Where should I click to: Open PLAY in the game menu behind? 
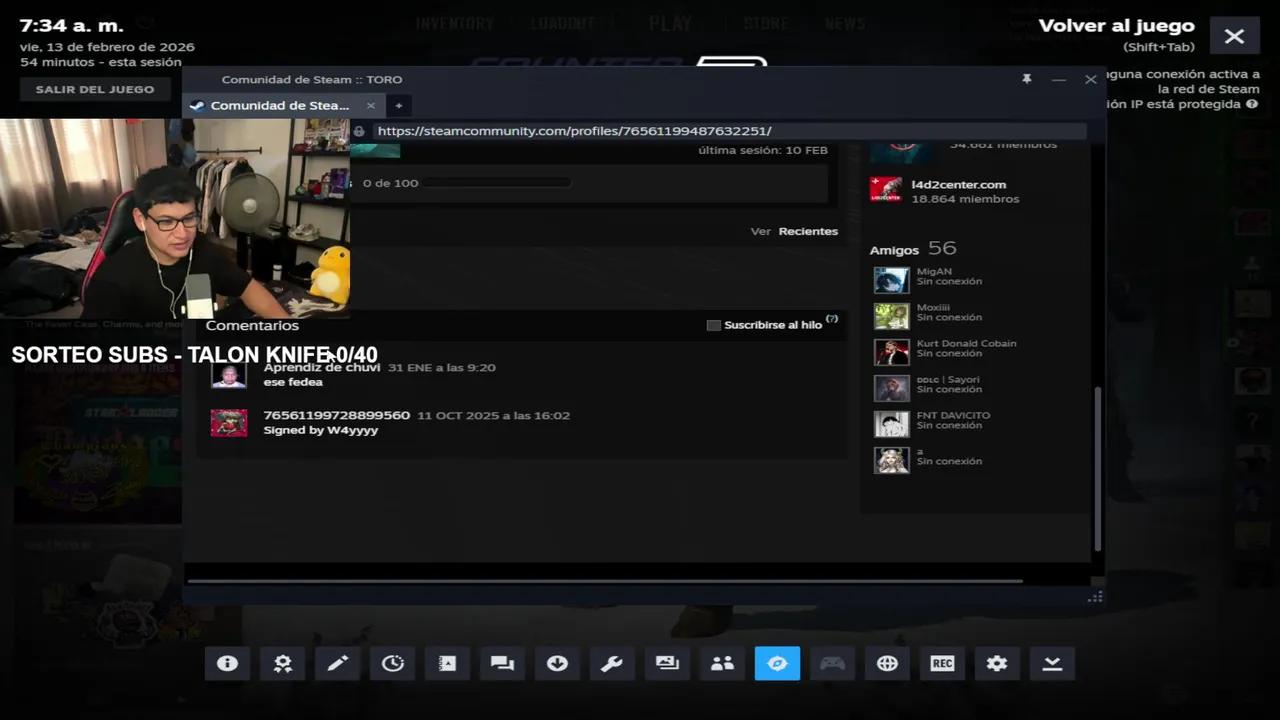[670, 23]
